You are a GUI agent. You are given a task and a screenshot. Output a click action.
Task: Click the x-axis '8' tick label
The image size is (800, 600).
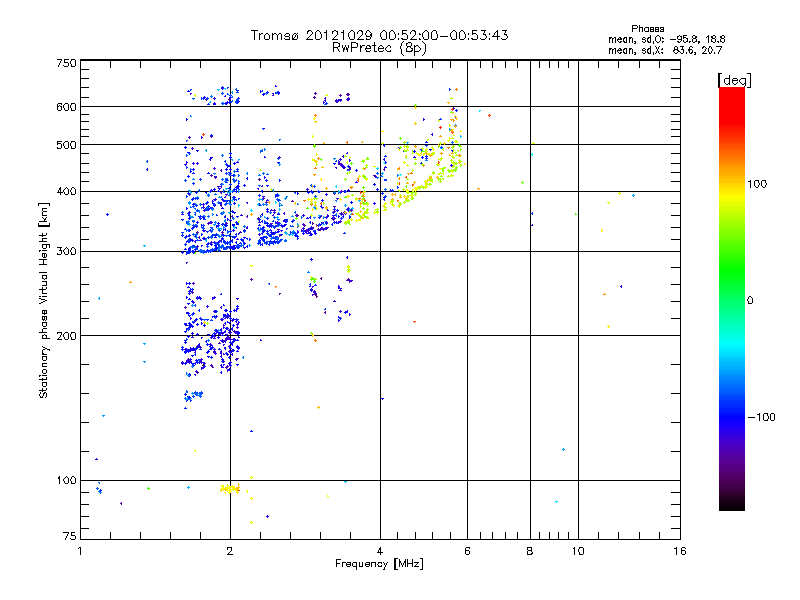tap(530, 551)
